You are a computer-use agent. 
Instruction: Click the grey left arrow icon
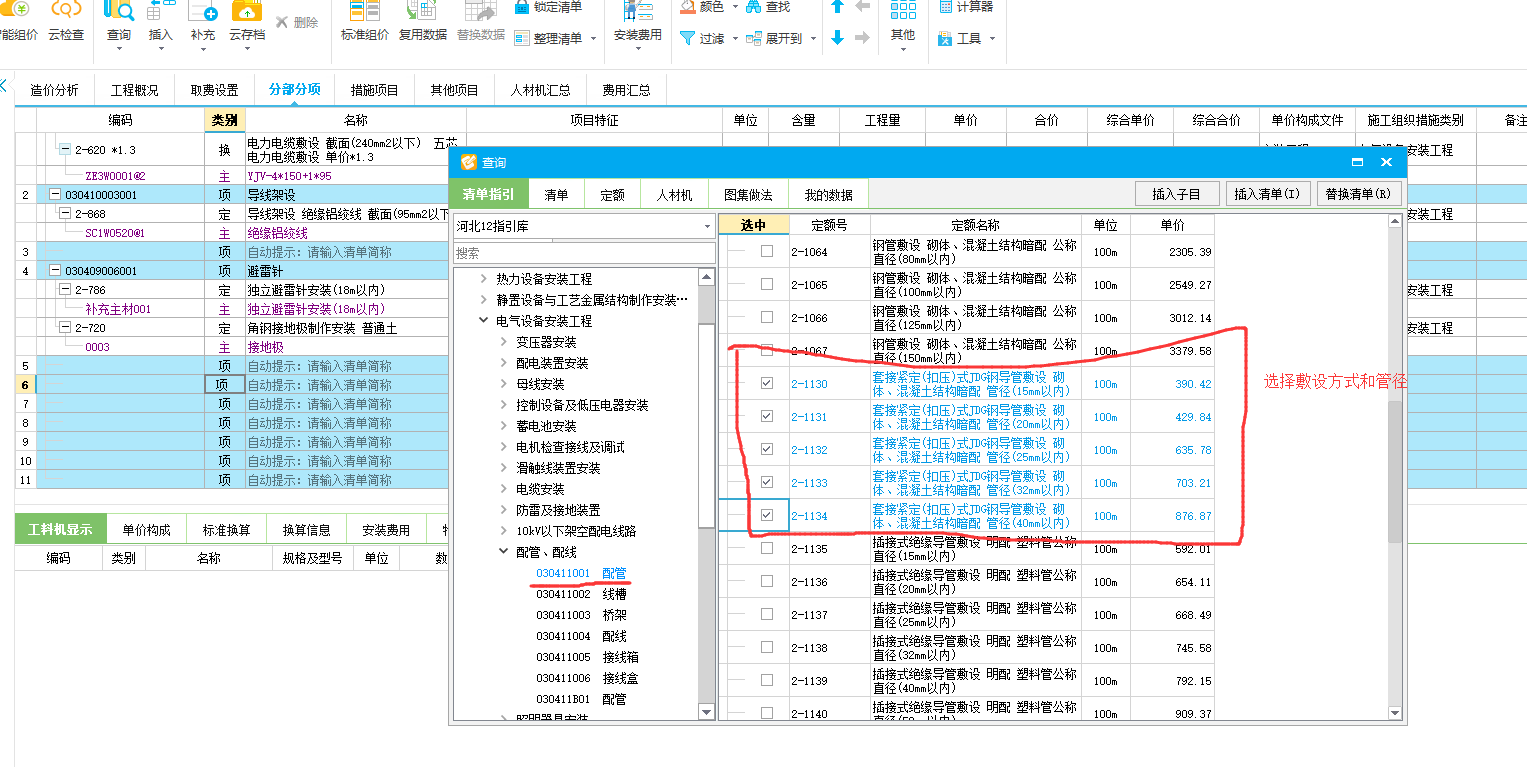(x=862, y=7)
